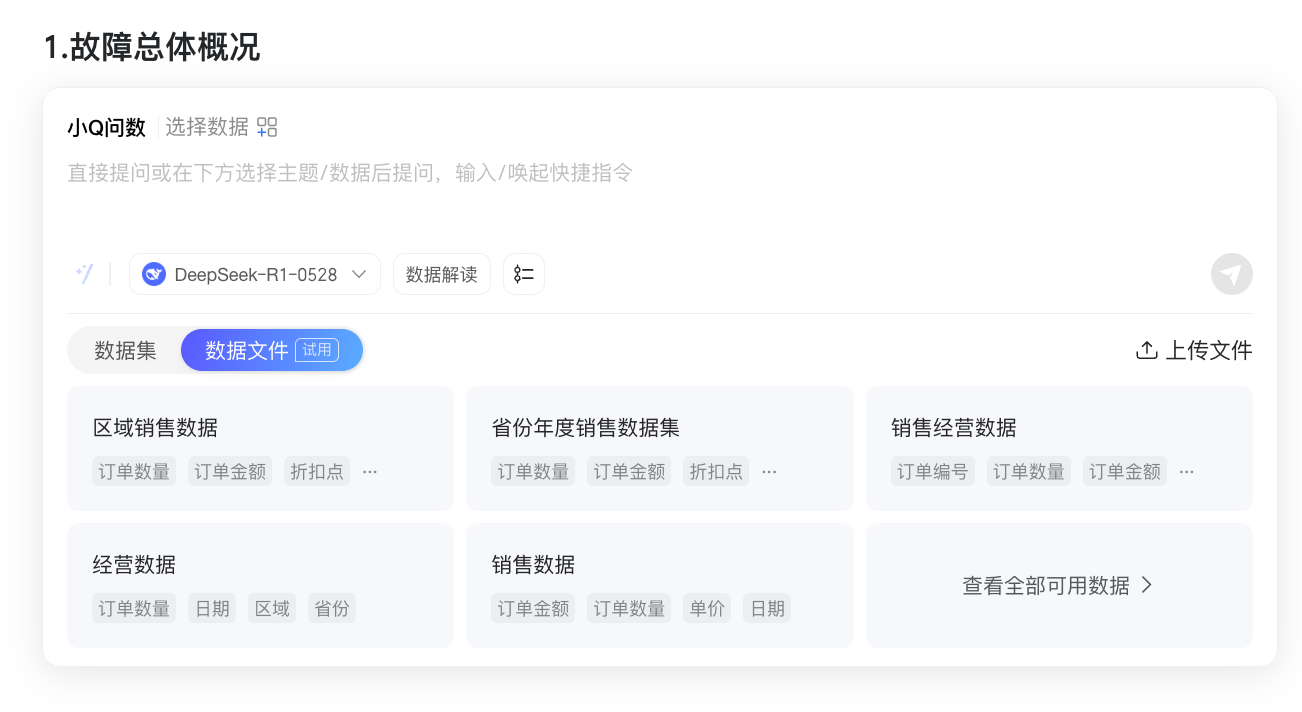Click 订单数量 tag in 销售数据 card
The height and width of the screenshot is (712, 1302).
pos(629,608)
